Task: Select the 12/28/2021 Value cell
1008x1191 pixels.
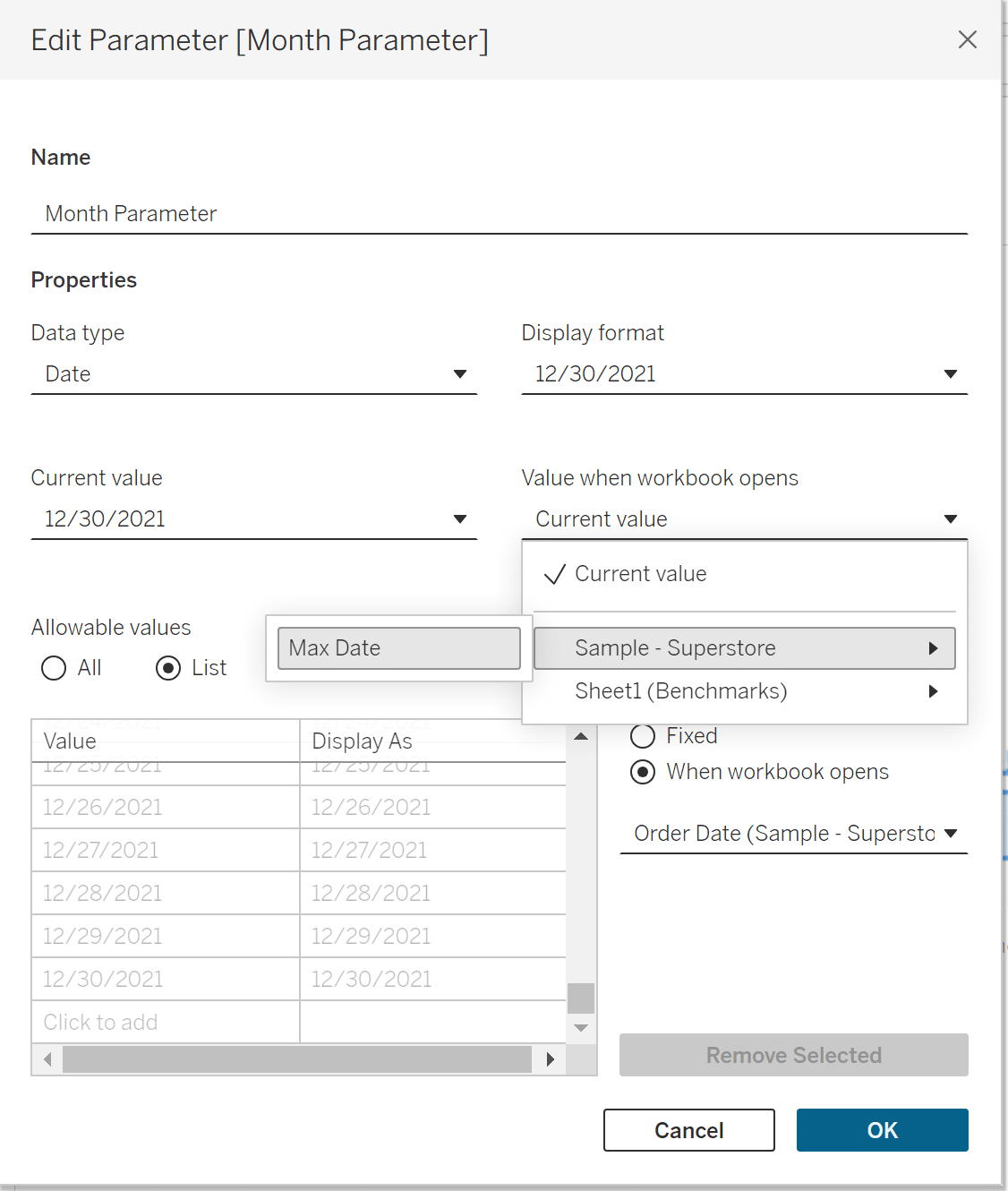Action: coord(166,893)
